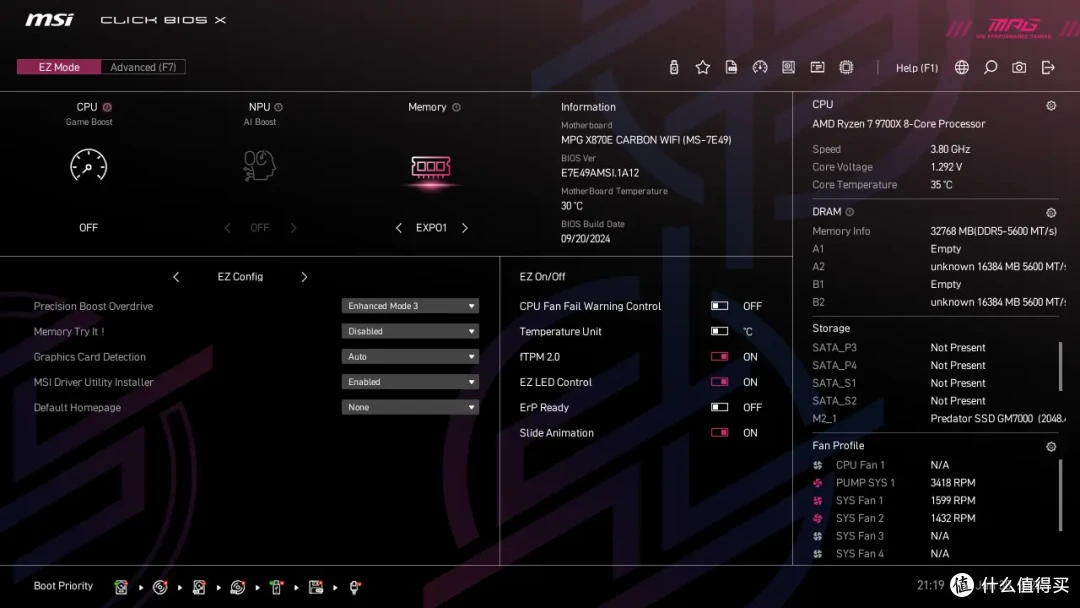Select the network cable boot device icon
1080x608 pixels.
pyautogui.click(x=354, y=587)
